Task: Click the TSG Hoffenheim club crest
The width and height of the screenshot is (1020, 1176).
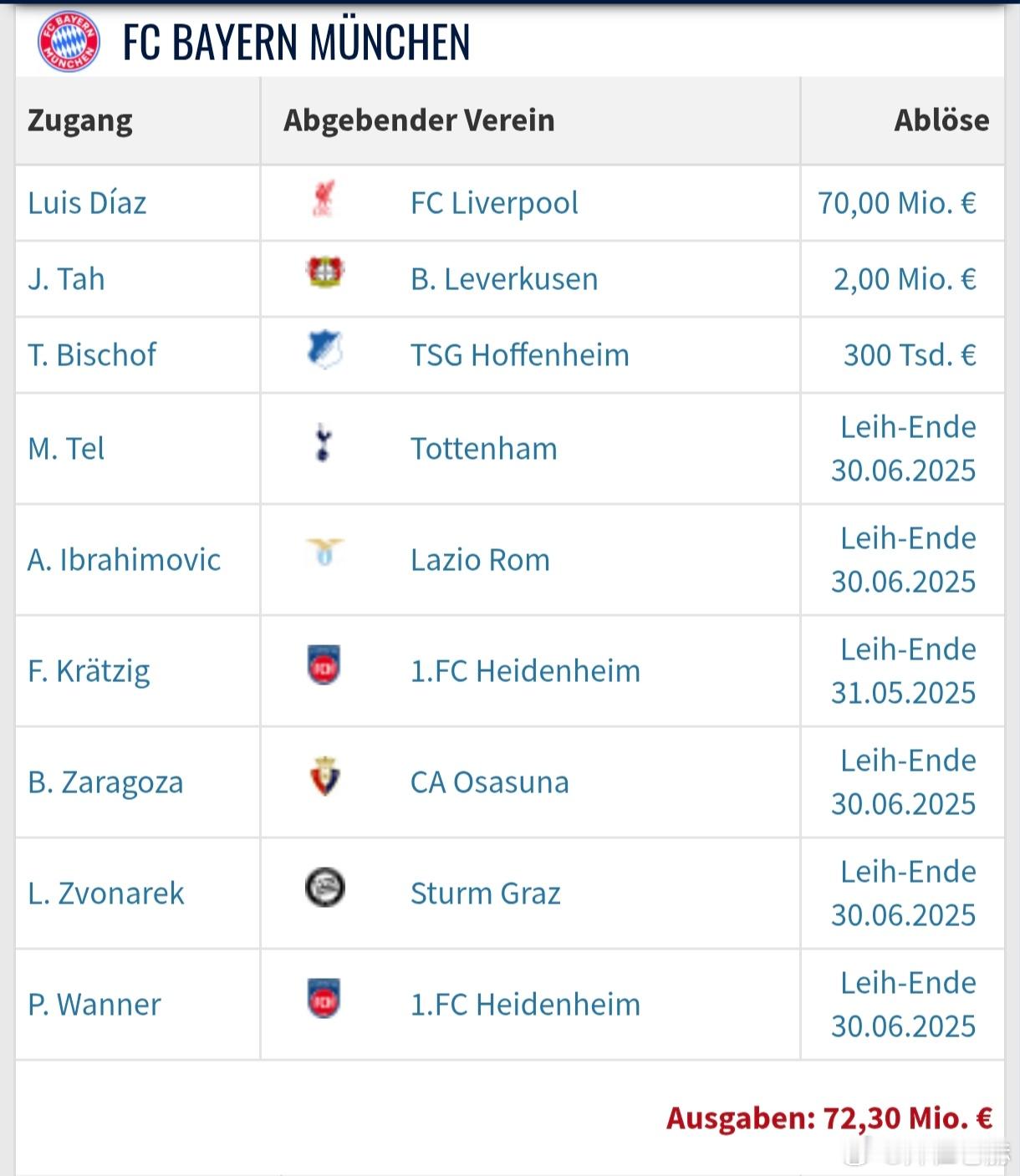Action: [x=325, y=349]
